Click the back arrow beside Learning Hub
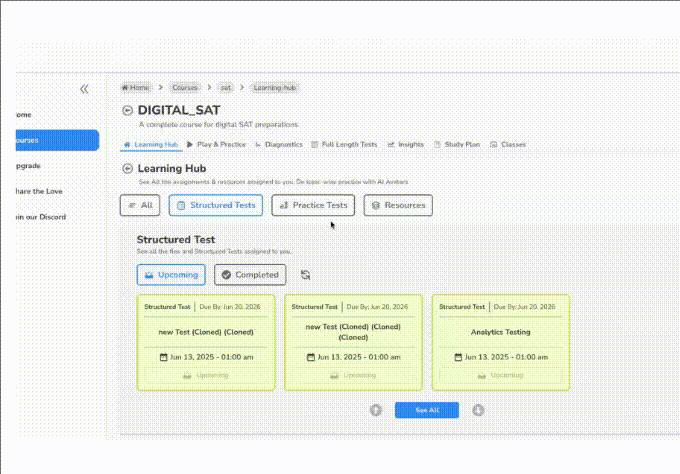The image size is (680, 474). [x=128, y=169]
